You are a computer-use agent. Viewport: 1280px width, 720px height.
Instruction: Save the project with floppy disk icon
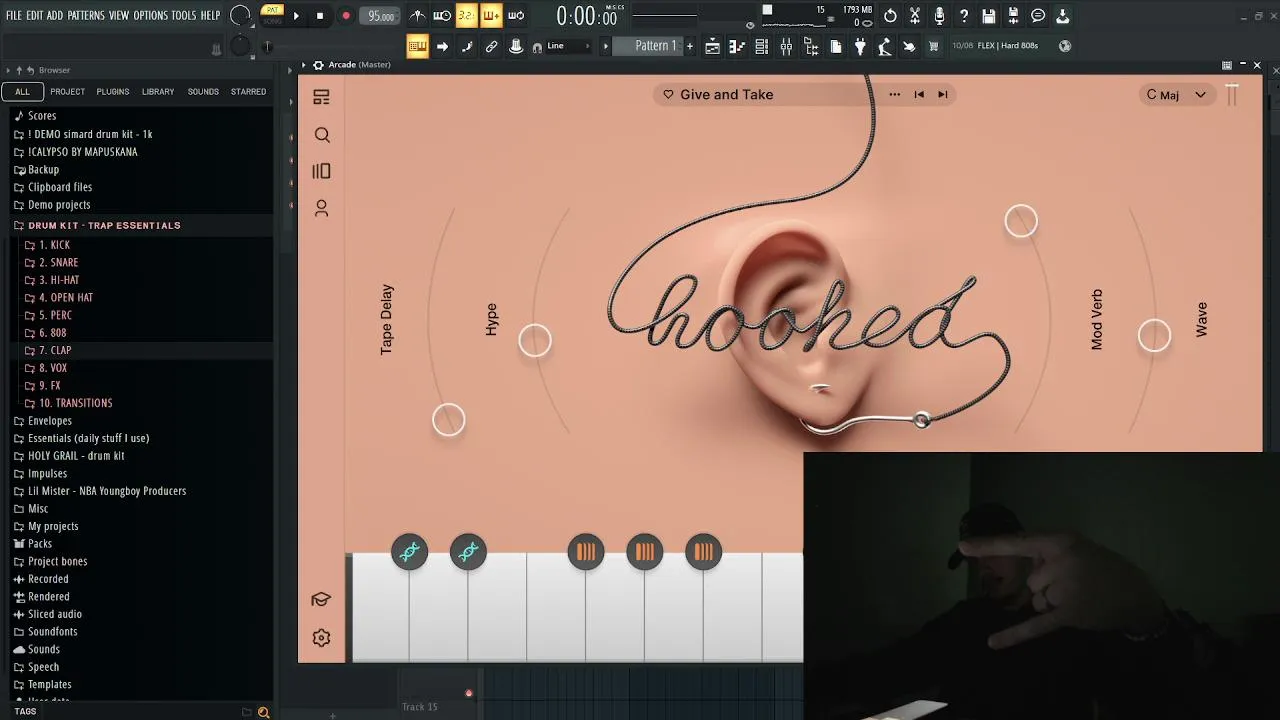(989, 16)
